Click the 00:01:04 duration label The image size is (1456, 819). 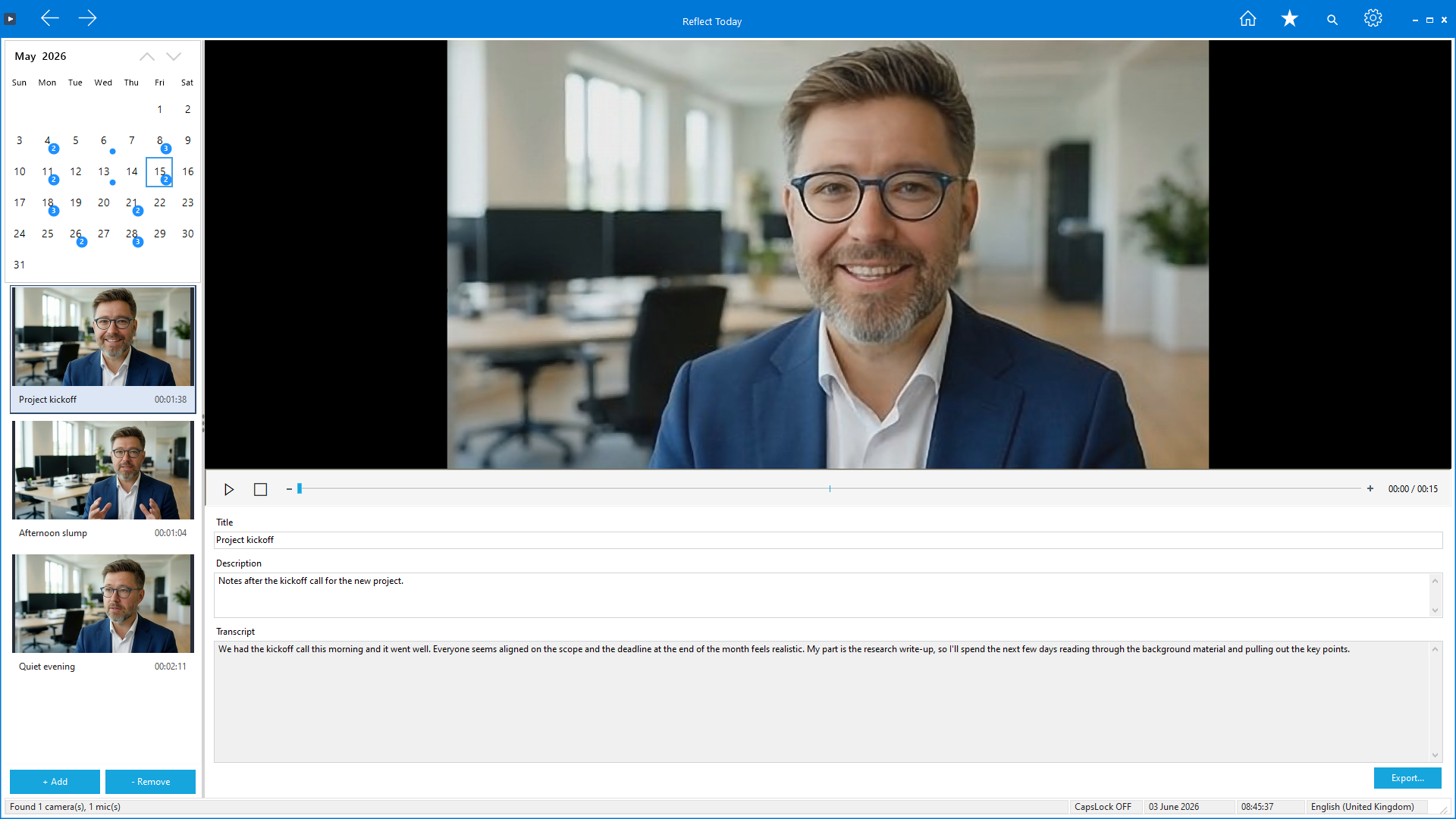point(171,533)
